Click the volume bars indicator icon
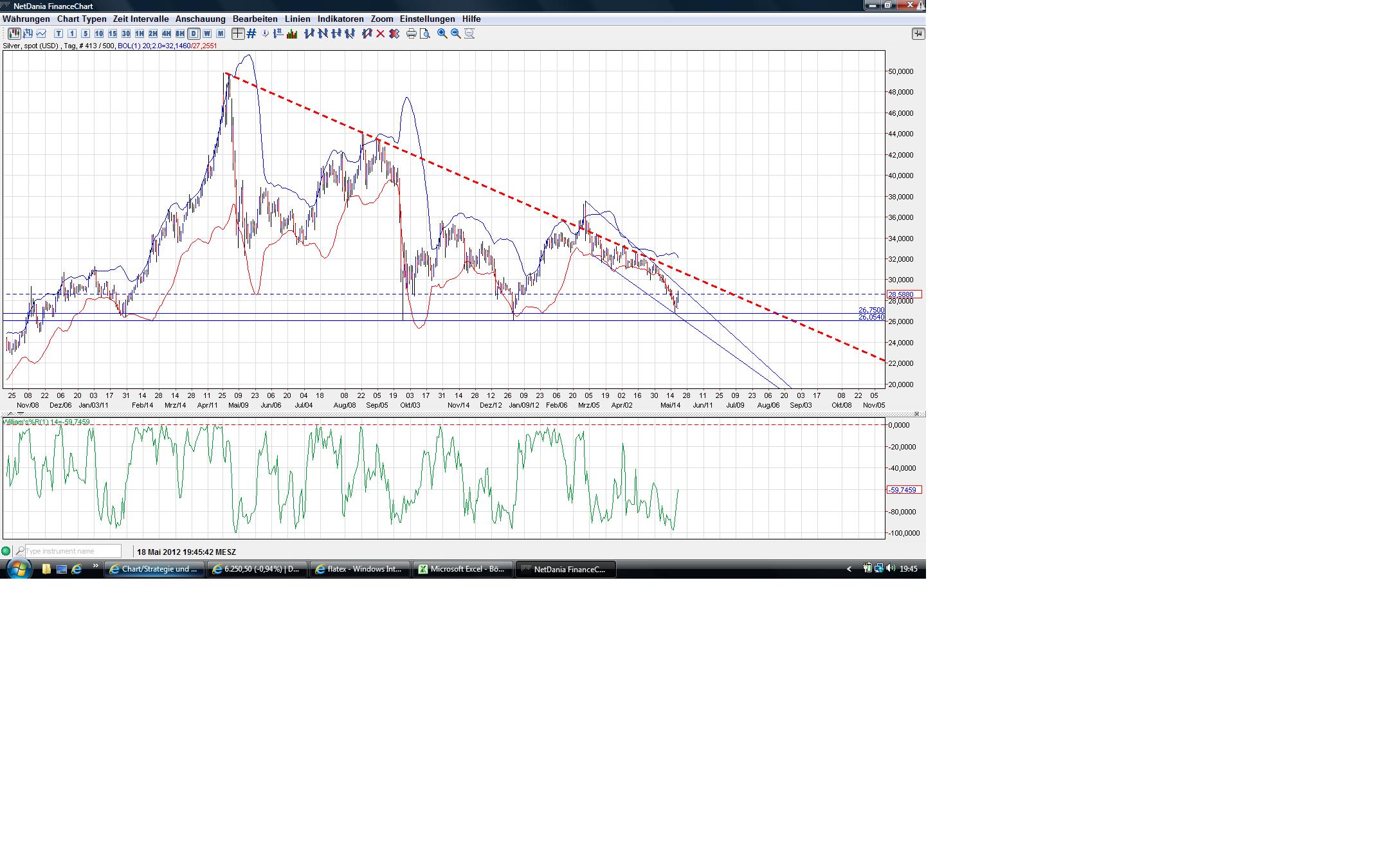1389x868 pixels. 292,33
